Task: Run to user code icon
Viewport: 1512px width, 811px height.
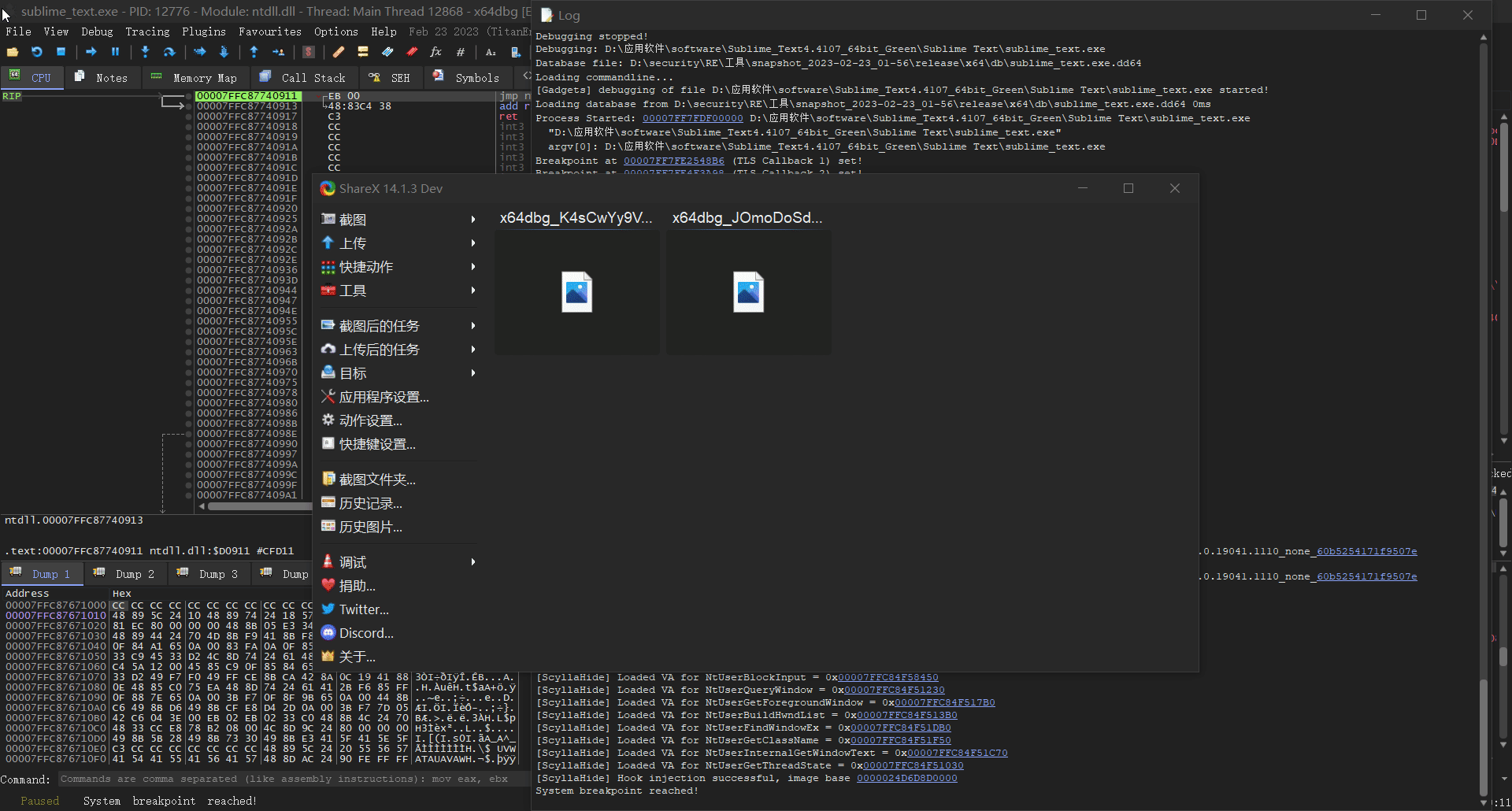Action: click(278, 52)
